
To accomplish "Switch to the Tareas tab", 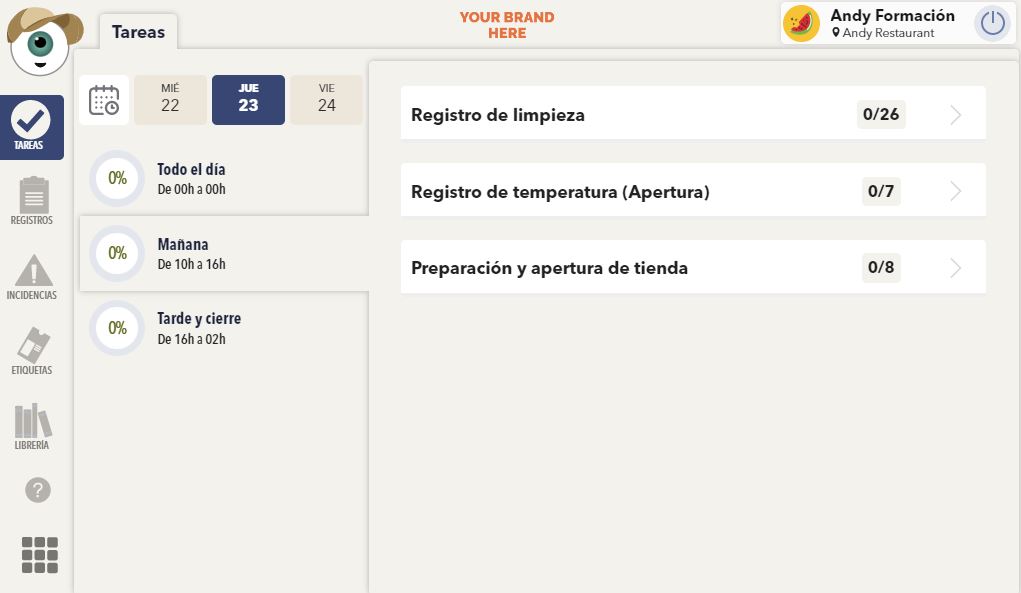I will click(x=138, y=32).
